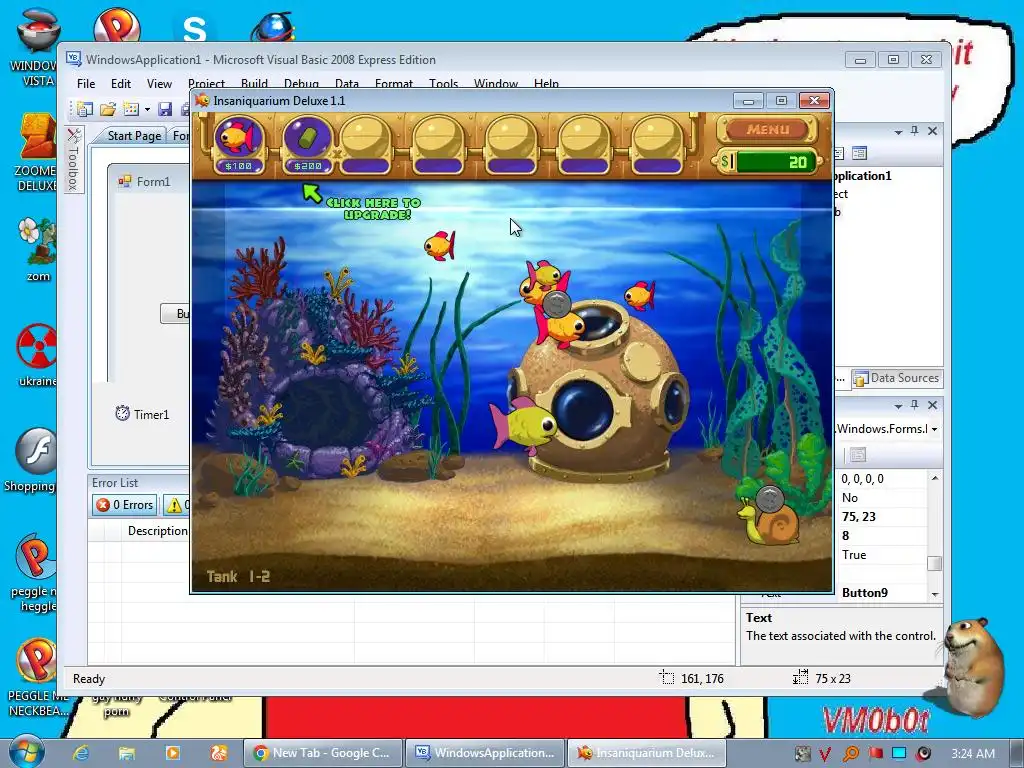Buy the $200 food upgrade
The height and width of the screenshot is (768, 1024).
click(x=308, y=143)
